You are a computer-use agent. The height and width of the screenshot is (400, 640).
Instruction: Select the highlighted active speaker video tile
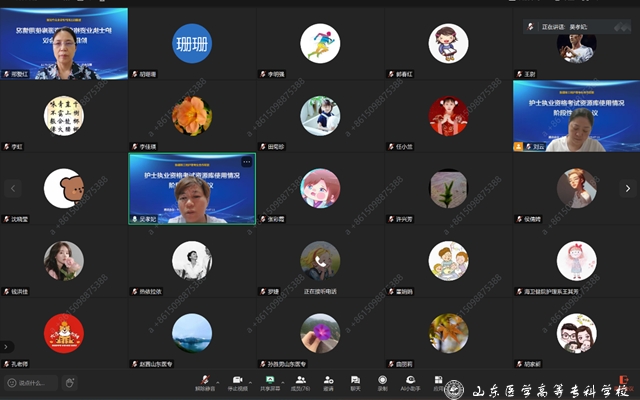pyautogui.click(x=192, y=189)
